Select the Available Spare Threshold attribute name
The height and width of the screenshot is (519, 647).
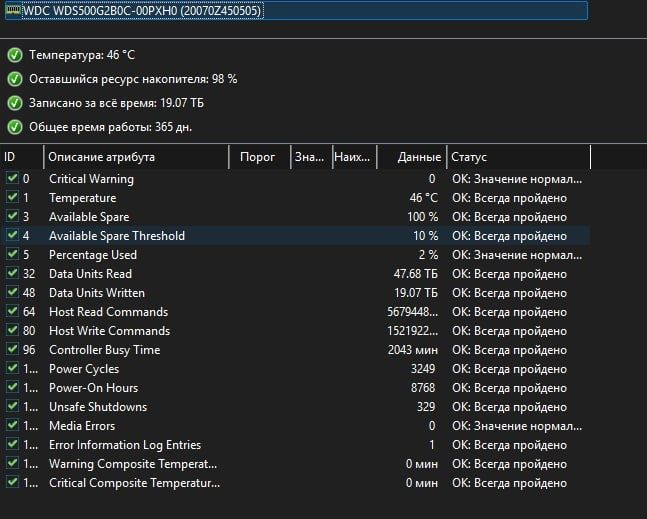tap(117, 236)
